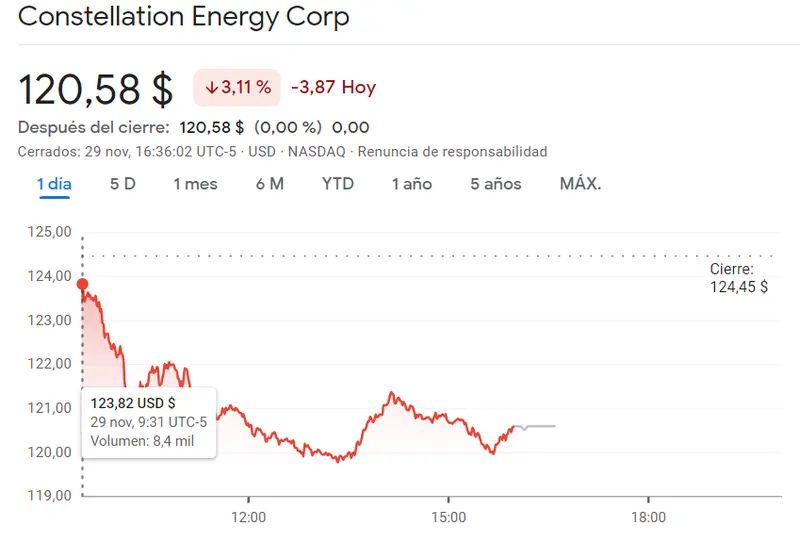The height and width of the screenshot is (542, 800).
Task: Show the 1 mes chart view
Action: (195, 184)
